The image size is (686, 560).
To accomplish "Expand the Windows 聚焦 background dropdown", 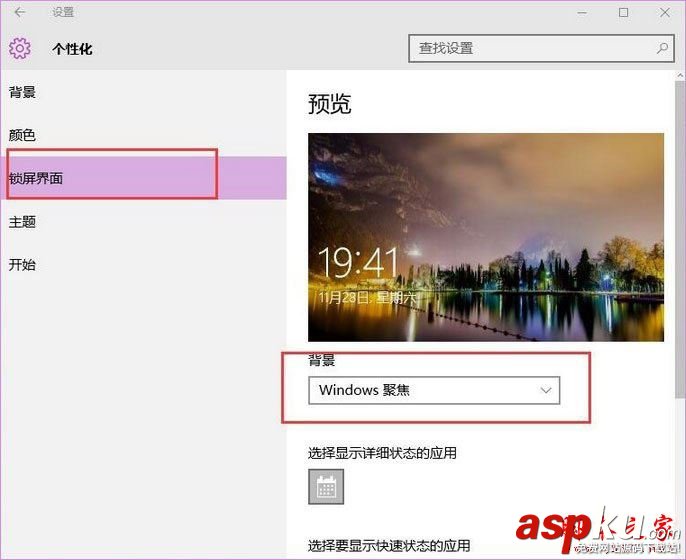I will pos(434,390).
